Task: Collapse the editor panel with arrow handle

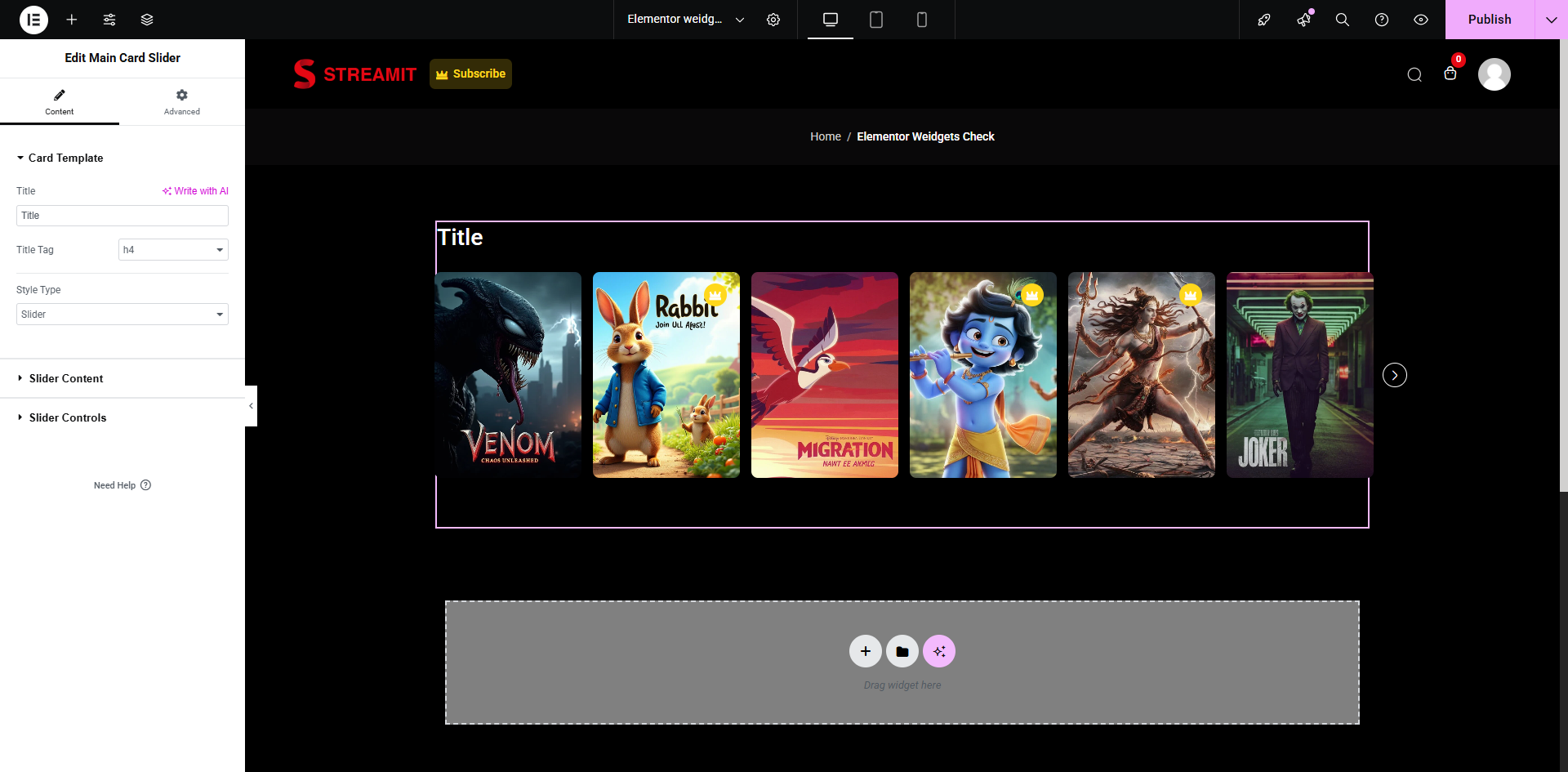Action: click(x=251, y=406)
